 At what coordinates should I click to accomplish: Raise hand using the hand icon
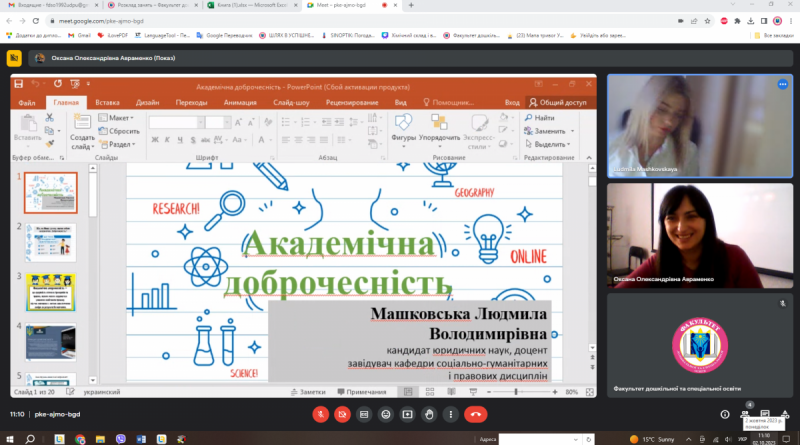[429, 414]
